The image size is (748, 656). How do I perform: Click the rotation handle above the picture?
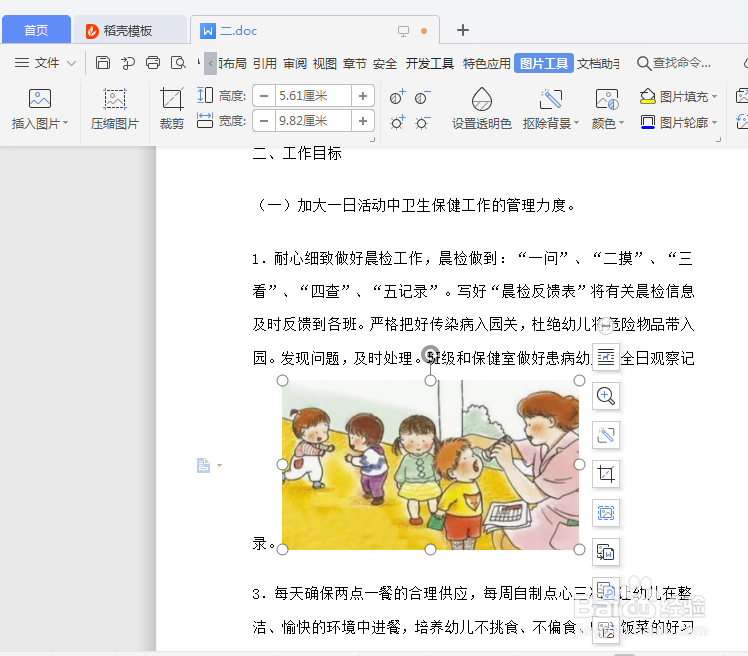tap(430, 353)
